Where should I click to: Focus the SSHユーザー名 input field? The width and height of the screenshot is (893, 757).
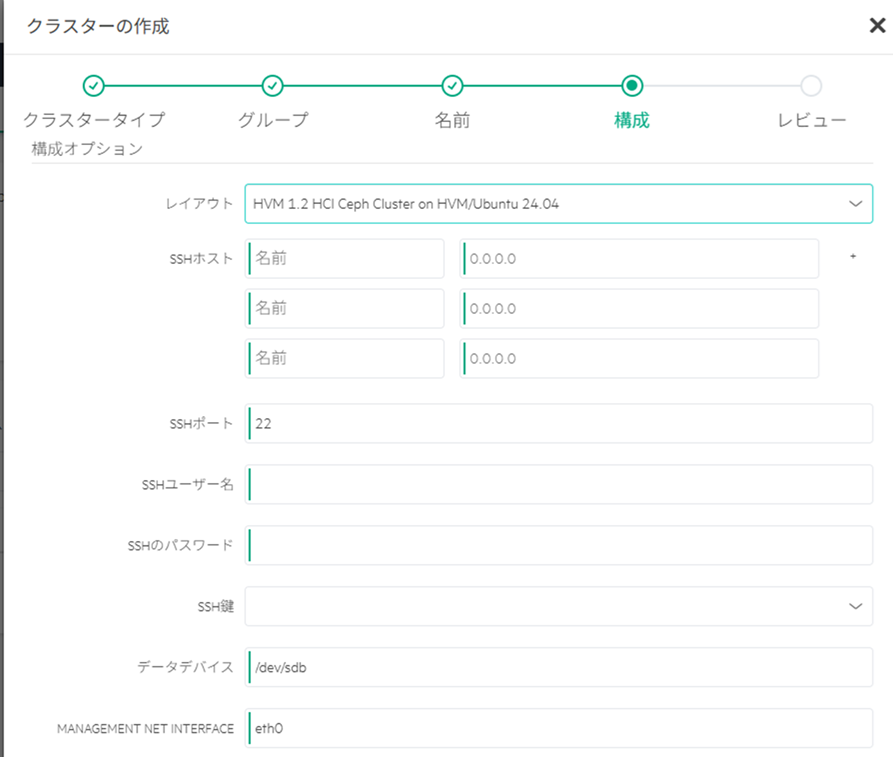[558, 485]
